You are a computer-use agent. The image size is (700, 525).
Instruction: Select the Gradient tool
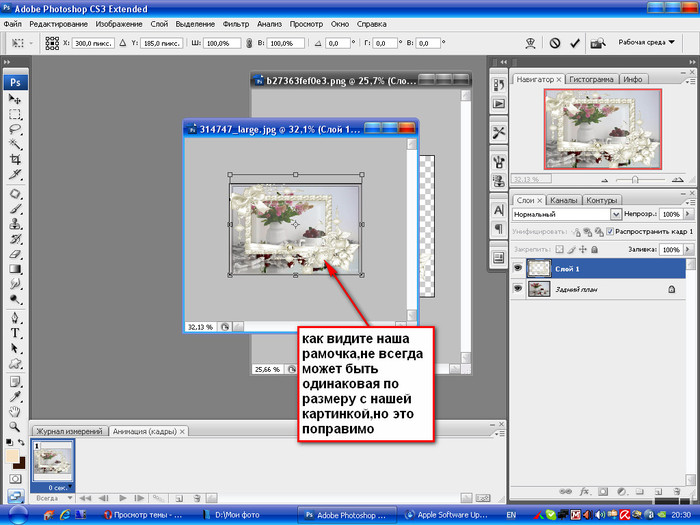click(x=15, y=269)
